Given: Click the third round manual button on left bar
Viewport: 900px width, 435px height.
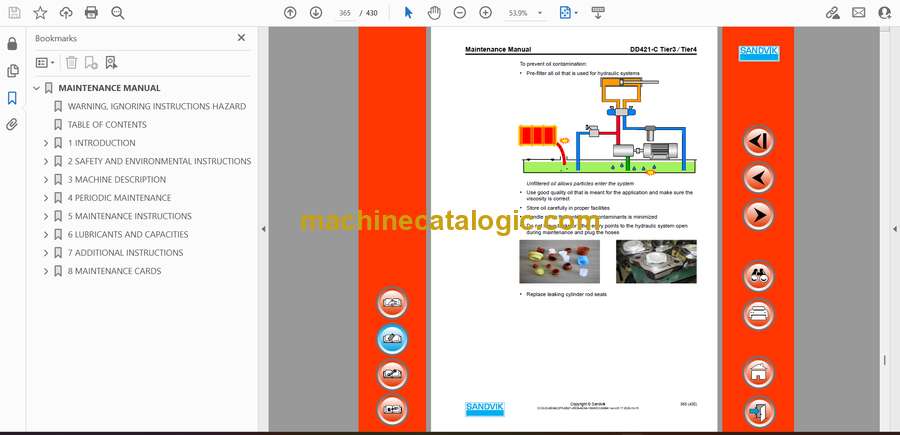Looking at the screenshot, I should pos(393,375).
